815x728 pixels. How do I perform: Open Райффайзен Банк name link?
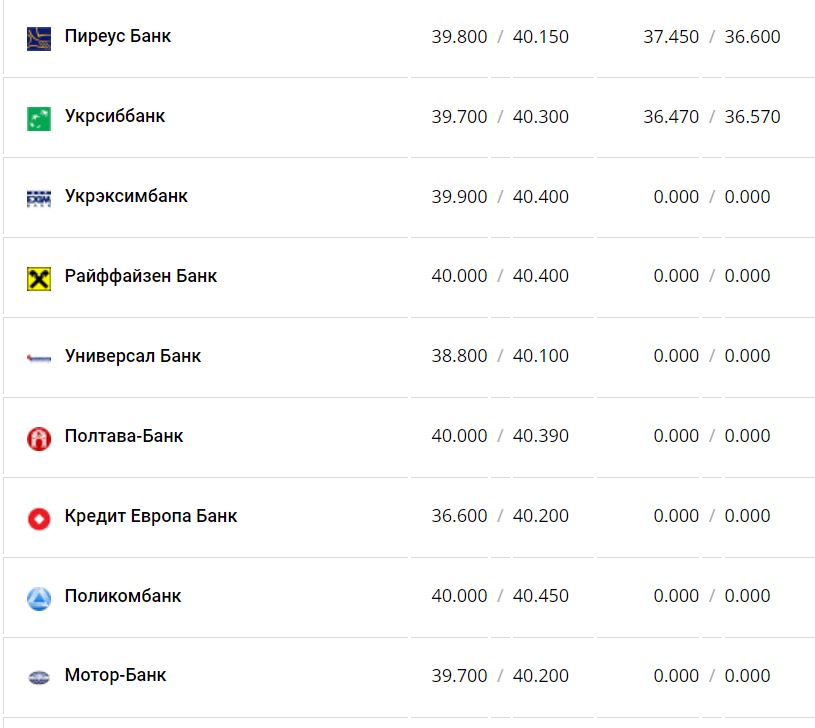(x=141, y=277)
